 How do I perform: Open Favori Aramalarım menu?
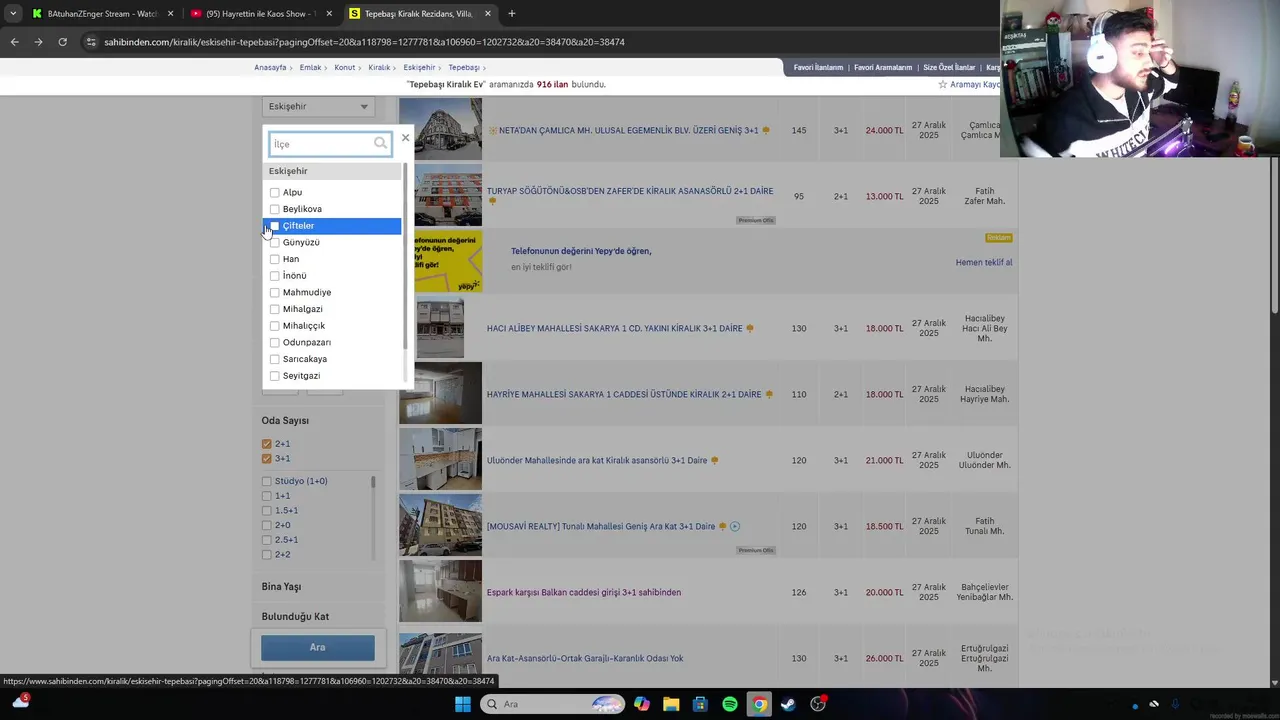pyautogui.click(x=883, y=68)
